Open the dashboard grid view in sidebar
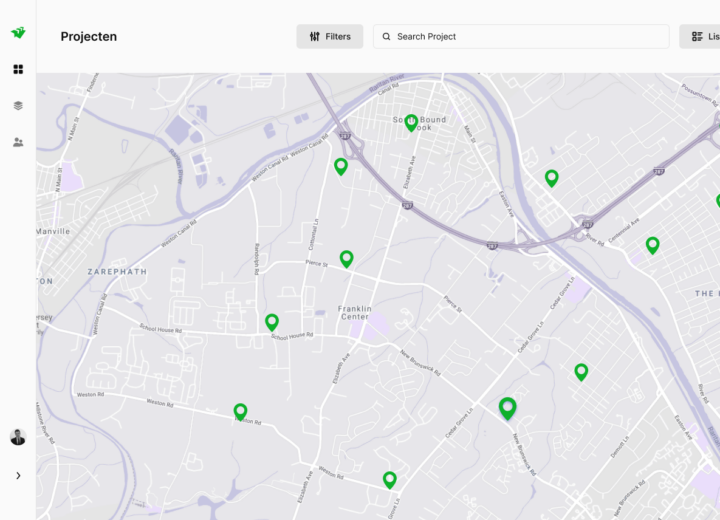Screen dimensions: 720x520 (x=18, y=69)
